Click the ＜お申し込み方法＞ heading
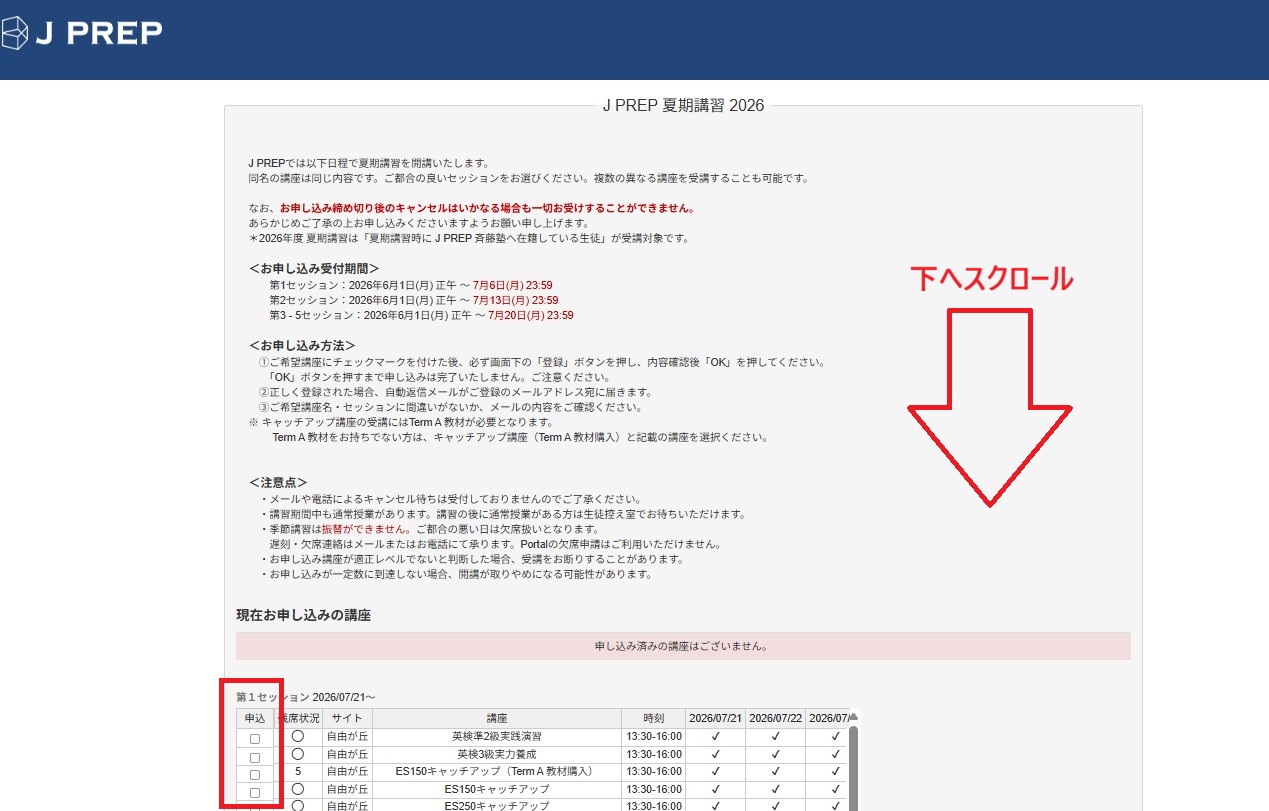The height and width of the screenshot is (811, 1269). (302, 346)
